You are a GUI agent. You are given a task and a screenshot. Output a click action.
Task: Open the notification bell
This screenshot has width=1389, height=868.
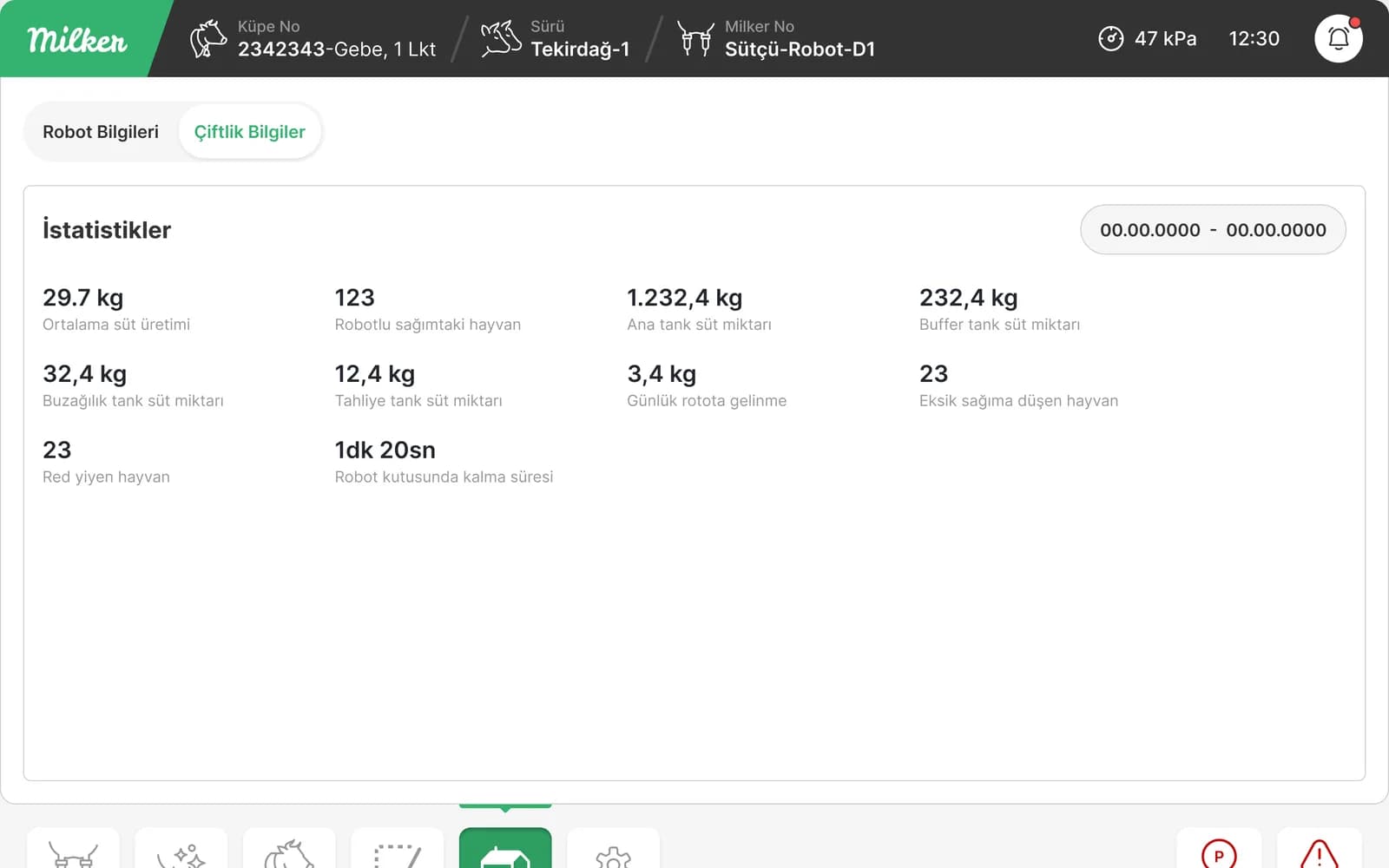click(1339, 38)
